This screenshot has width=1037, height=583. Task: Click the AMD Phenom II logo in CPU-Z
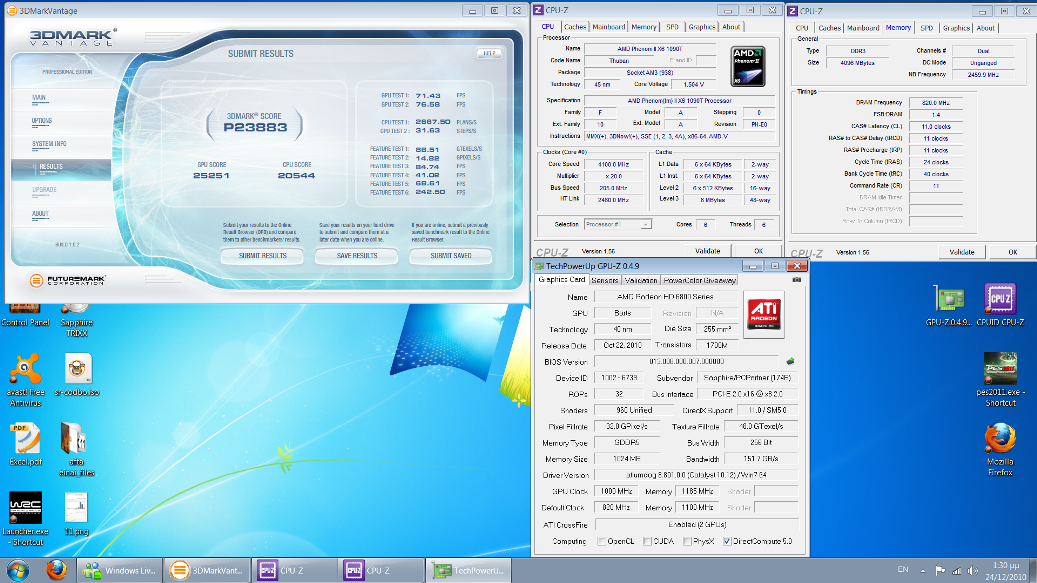(748, 66)
